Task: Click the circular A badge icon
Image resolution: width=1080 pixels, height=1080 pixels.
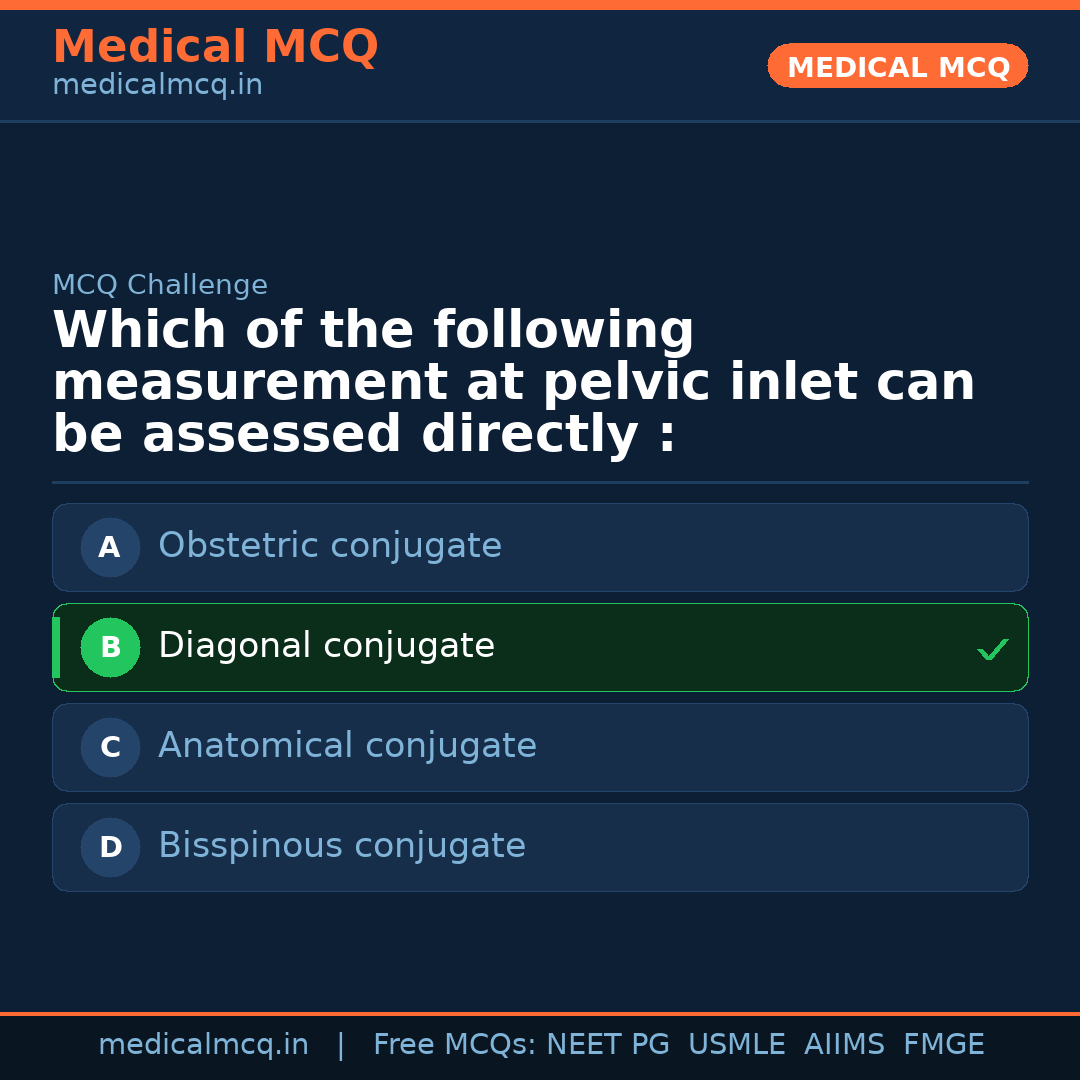Action: pos(110,547)
